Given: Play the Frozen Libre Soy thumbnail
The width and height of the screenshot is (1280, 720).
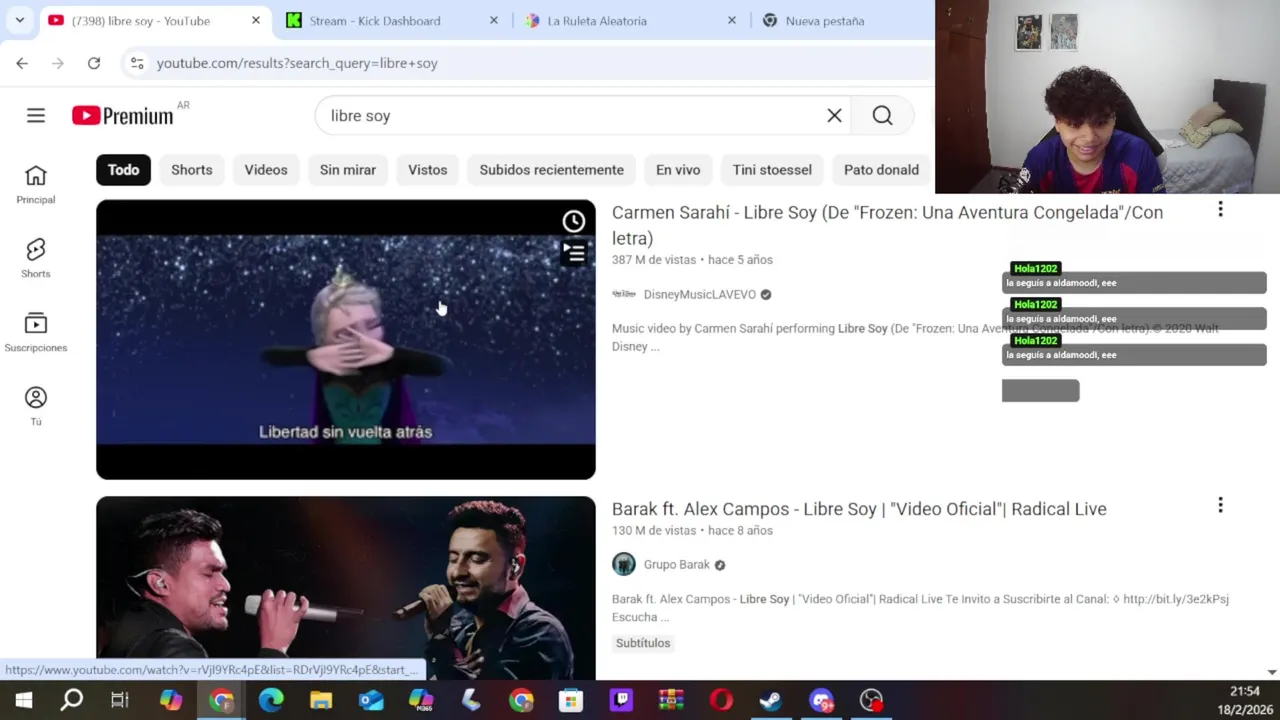Looking at the screenshot, I should [x=346, y=340].
